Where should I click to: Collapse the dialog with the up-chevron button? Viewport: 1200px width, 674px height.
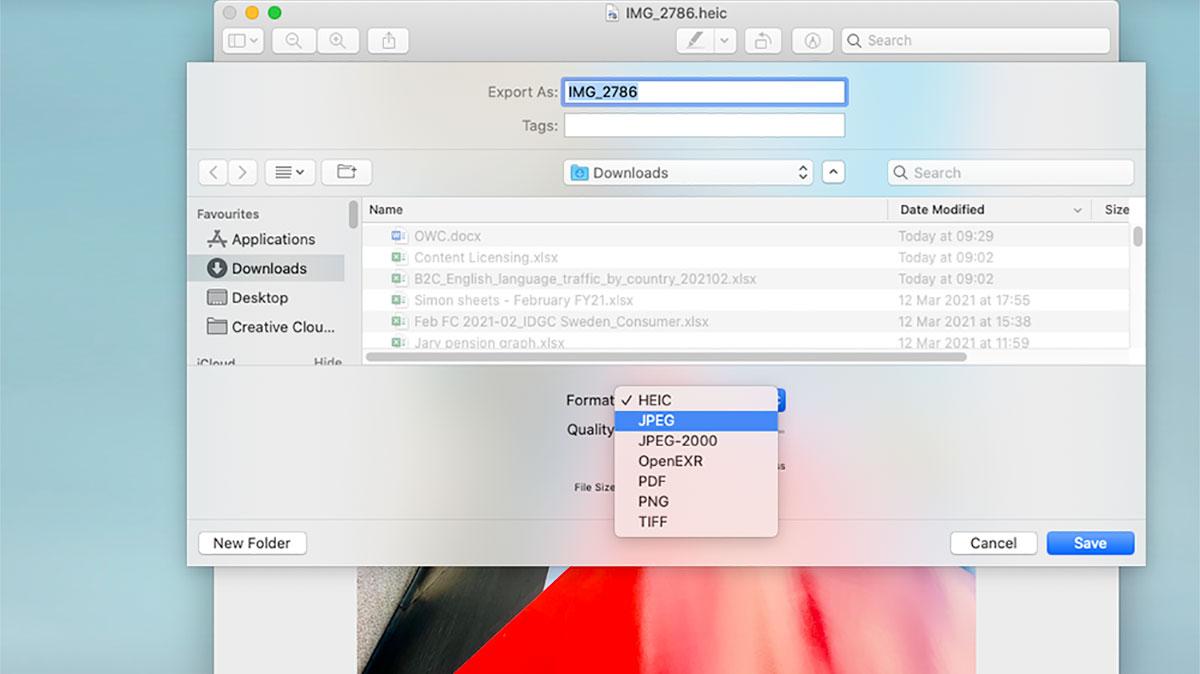833,173
